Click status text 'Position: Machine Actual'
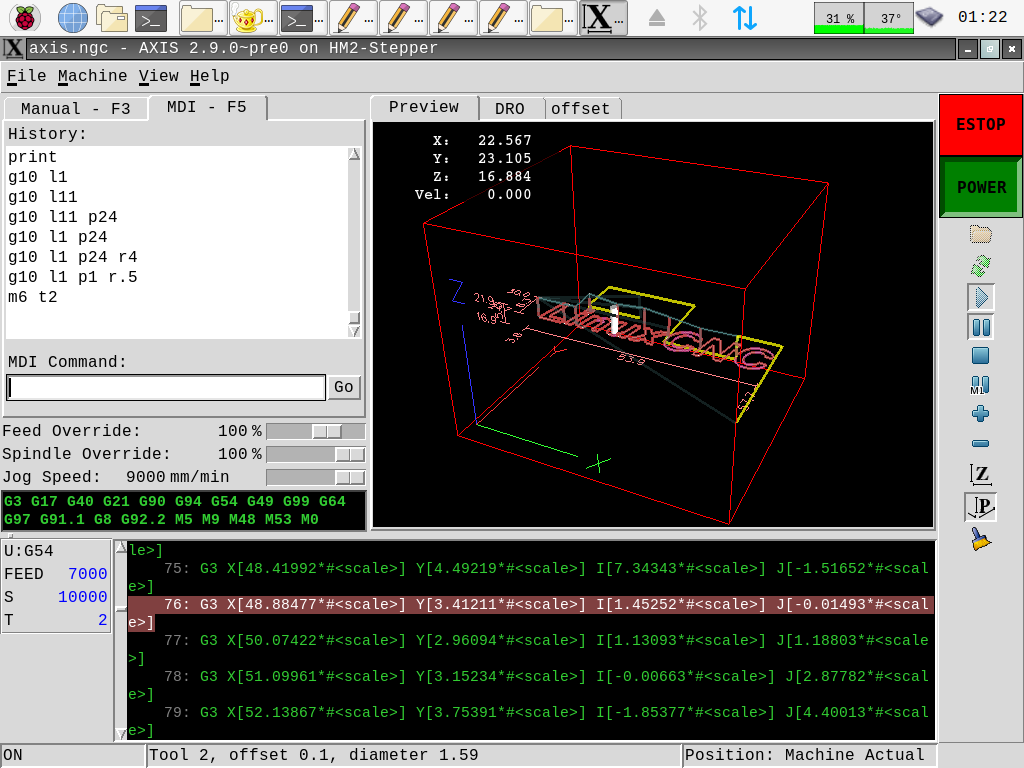The height and width of the screenshot is (768, 1024). coord(805,756)
